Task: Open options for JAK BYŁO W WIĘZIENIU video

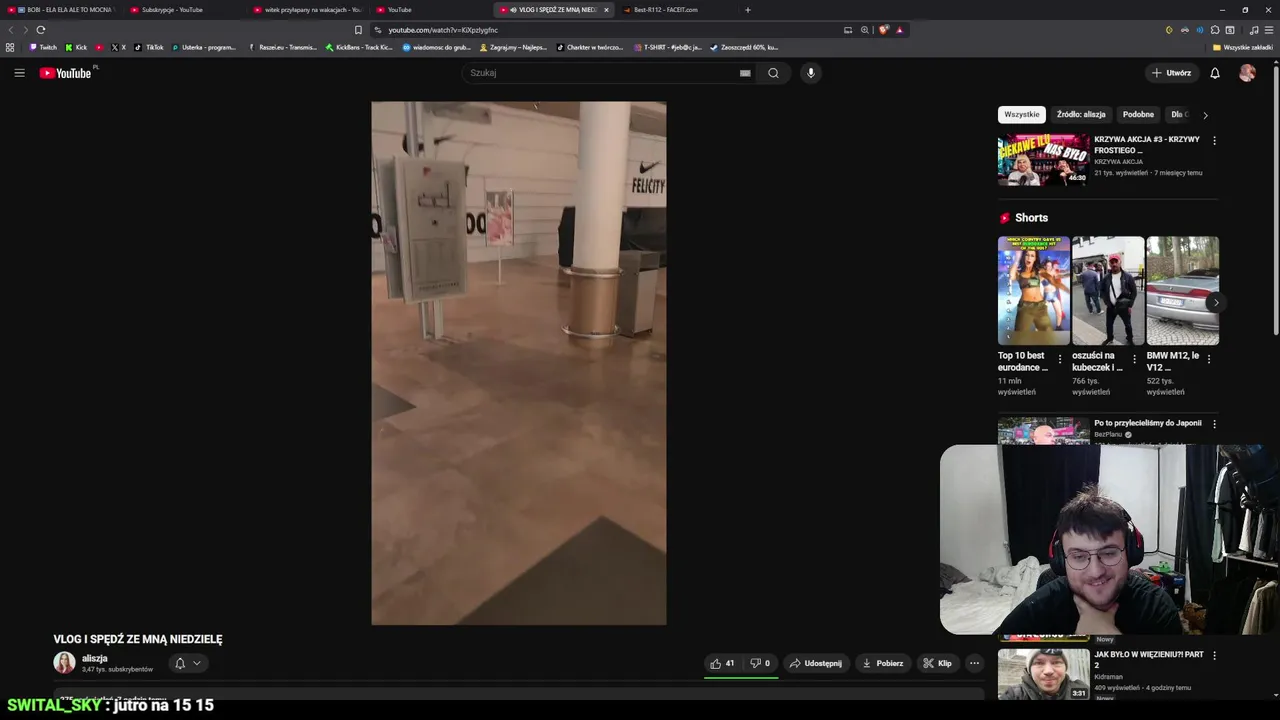Action: (1214, 656)
